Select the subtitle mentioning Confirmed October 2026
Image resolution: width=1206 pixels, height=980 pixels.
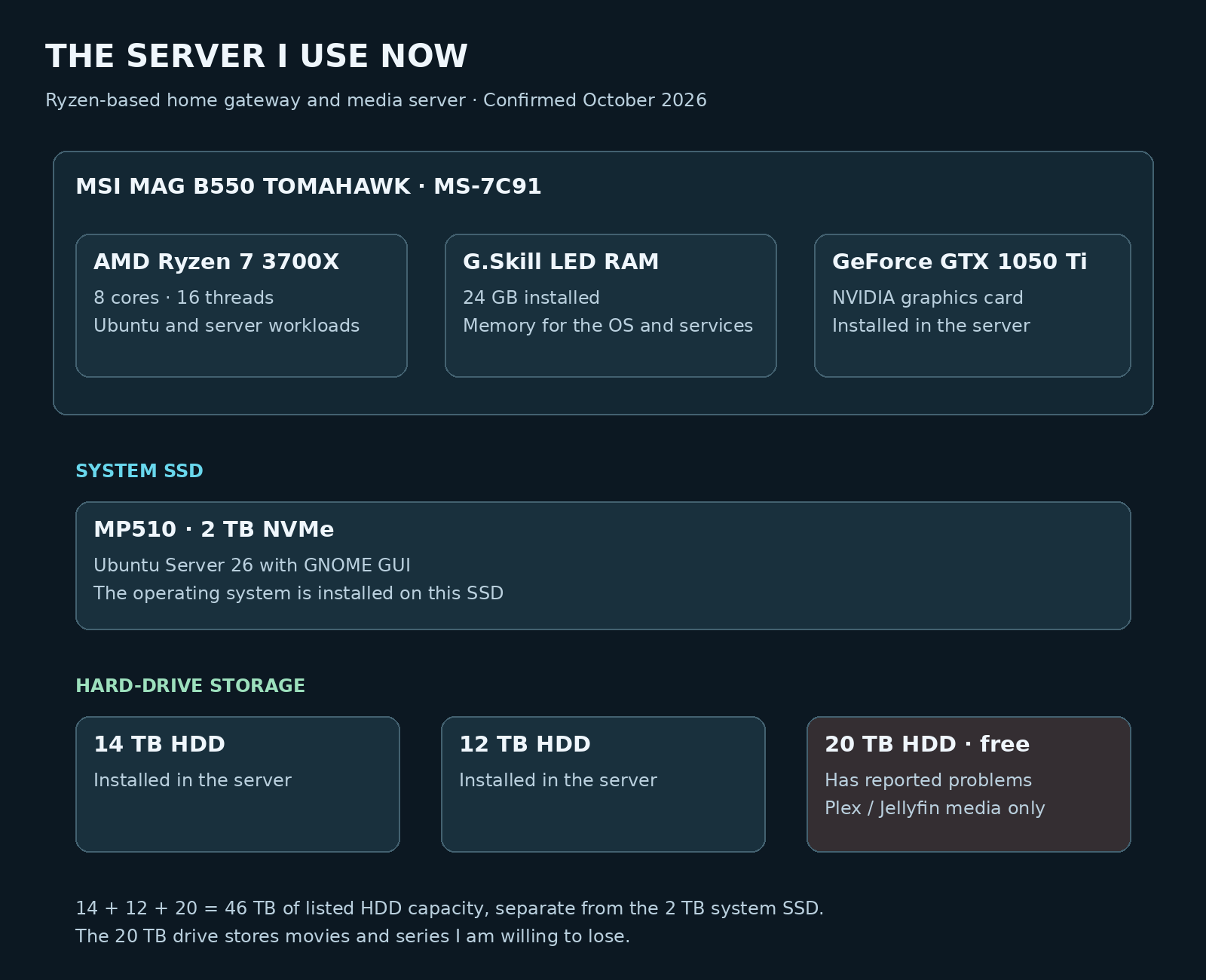[376, 100]
